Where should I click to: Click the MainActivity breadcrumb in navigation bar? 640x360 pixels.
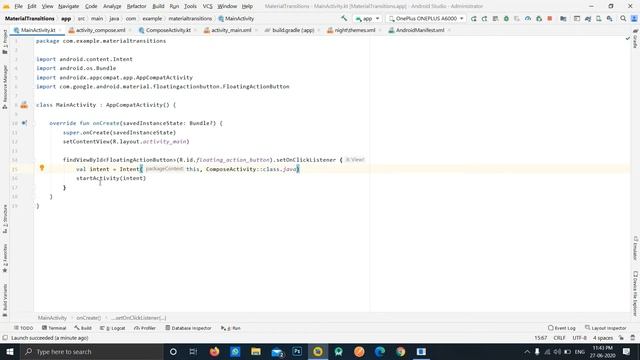(x=236, y=18)
